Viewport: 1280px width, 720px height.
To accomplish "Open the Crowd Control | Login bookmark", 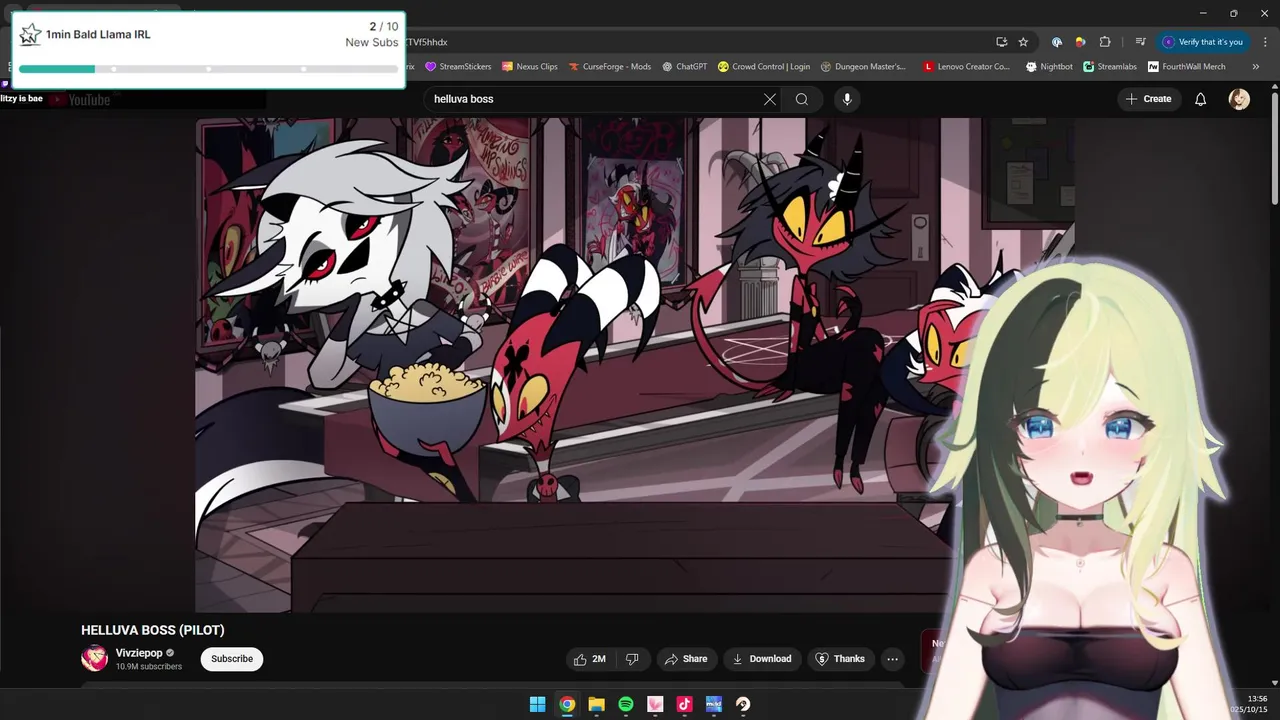I will tap(764, 67).
